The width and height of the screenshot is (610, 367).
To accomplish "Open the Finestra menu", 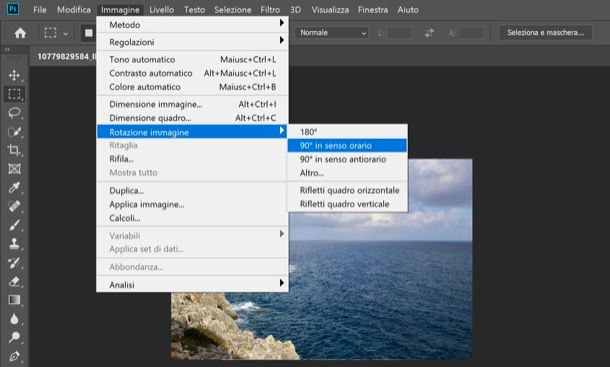I will click(x=373, y=10).
